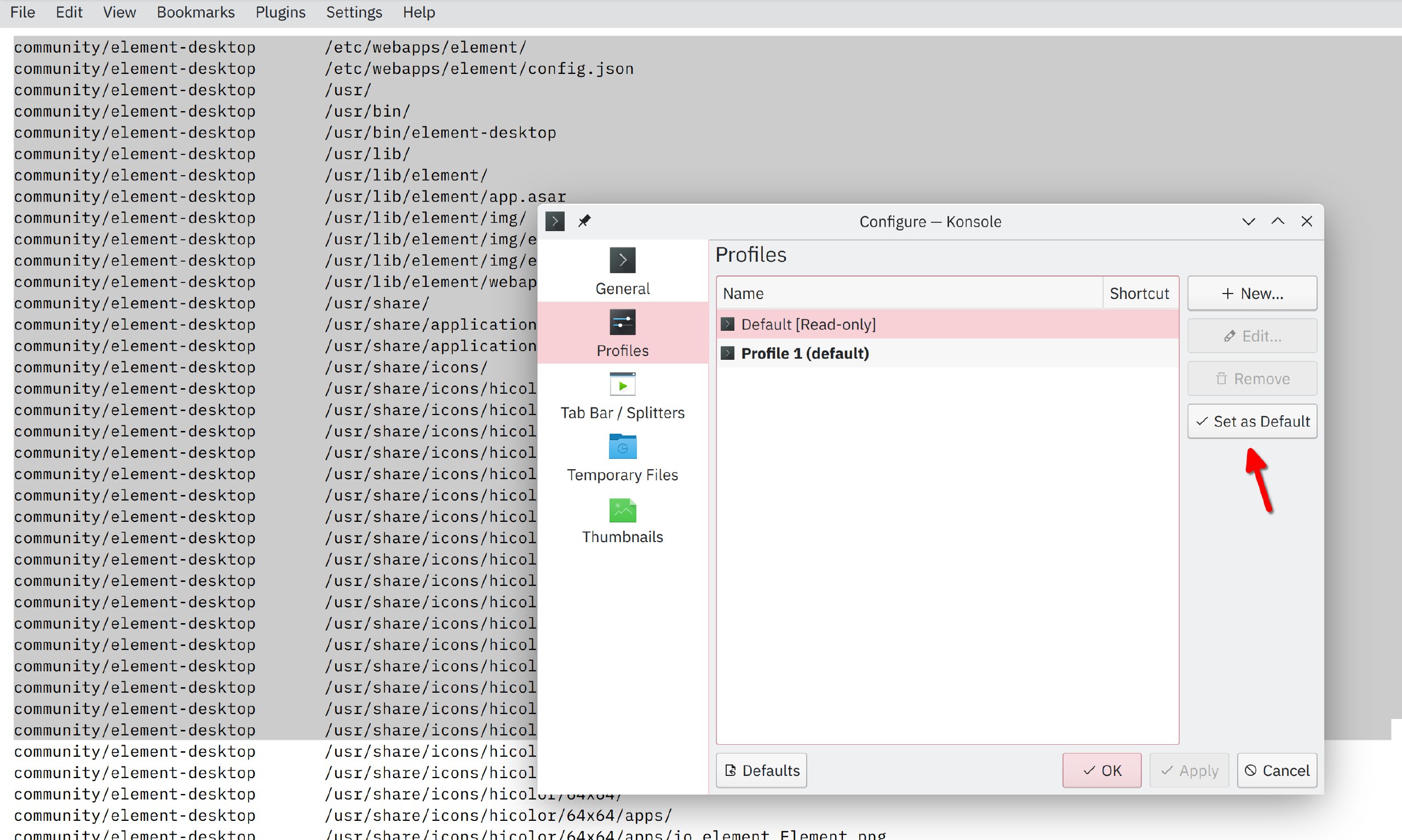The height and width of the screenshot is (840, 1402).
Task: Close the Configure — Konsole dialog
Action: coord(1306,221)
